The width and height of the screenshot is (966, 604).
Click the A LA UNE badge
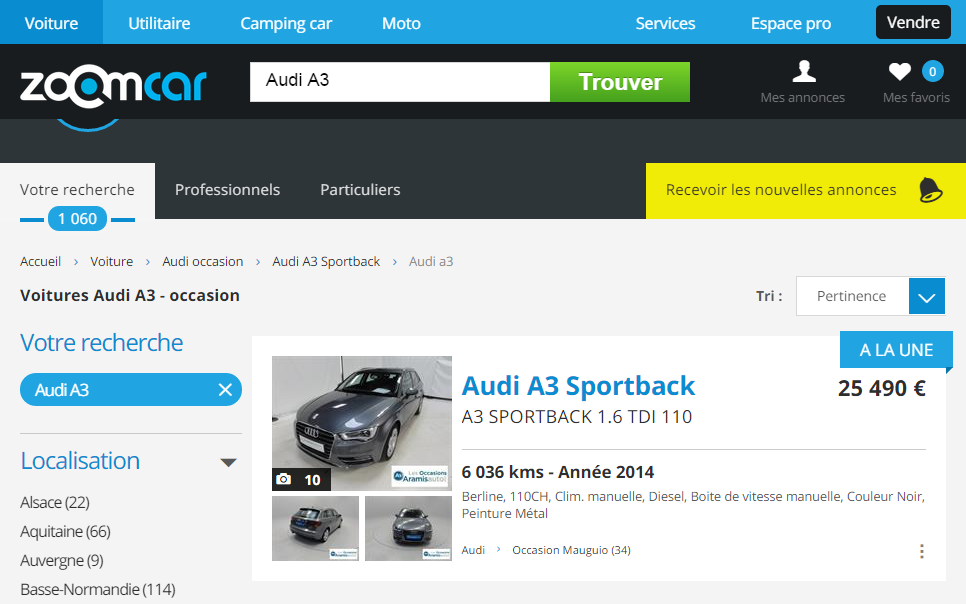point(896,349)
